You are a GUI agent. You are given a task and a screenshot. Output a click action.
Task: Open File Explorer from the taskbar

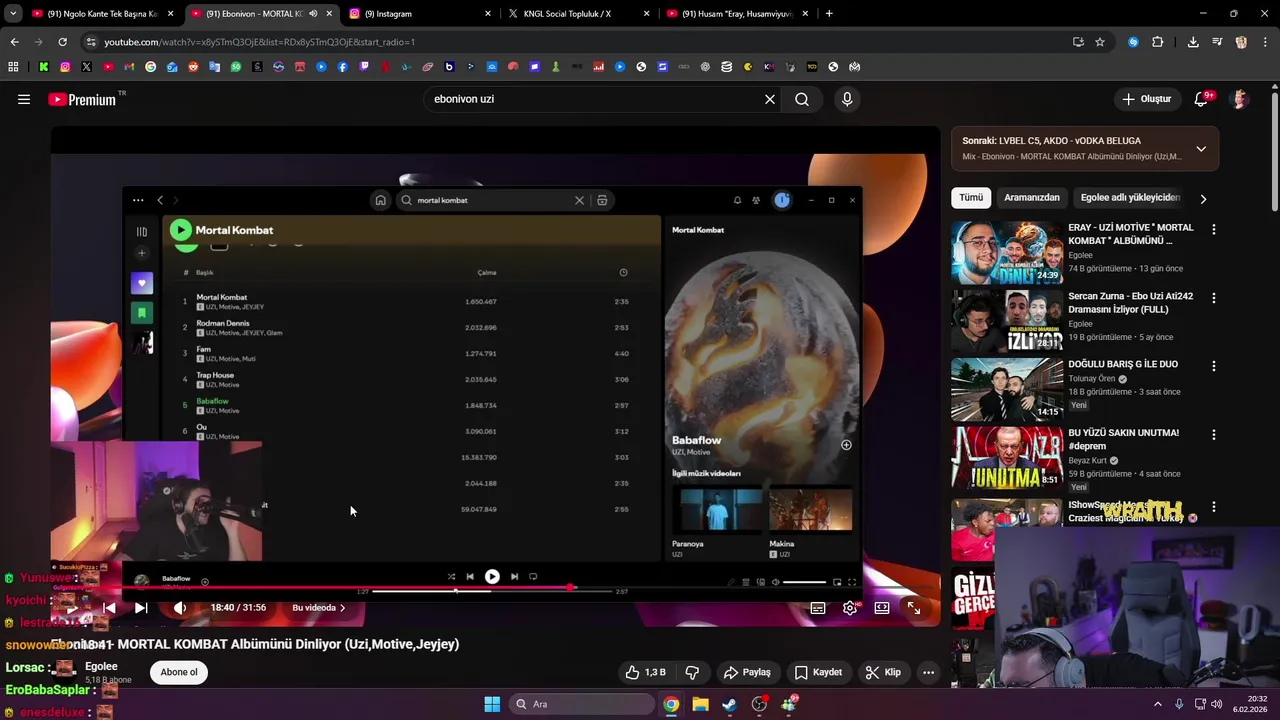click(x=700, y=704)
